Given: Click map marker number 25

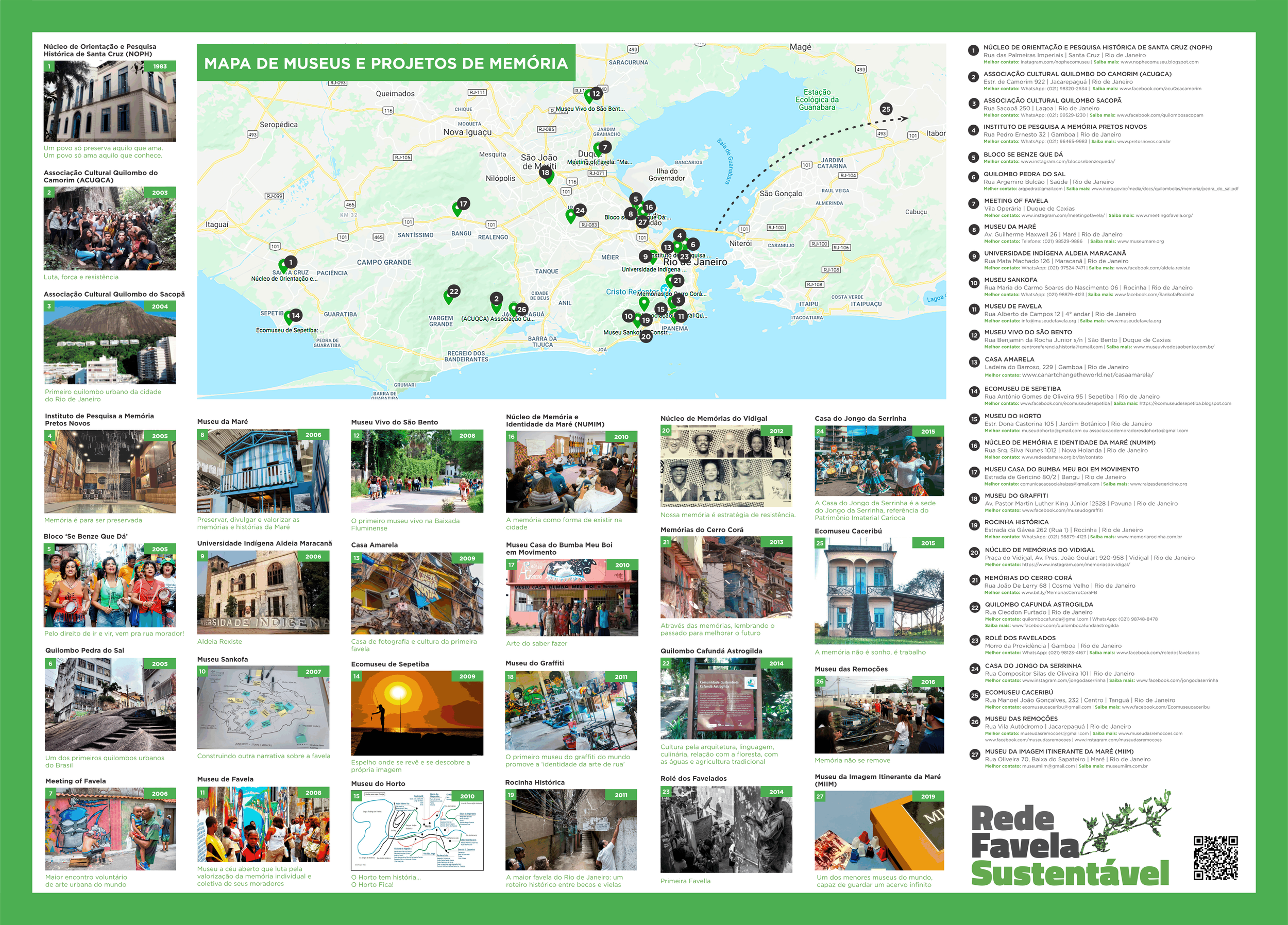Looking at the screenshot, I should click(886, 109).
